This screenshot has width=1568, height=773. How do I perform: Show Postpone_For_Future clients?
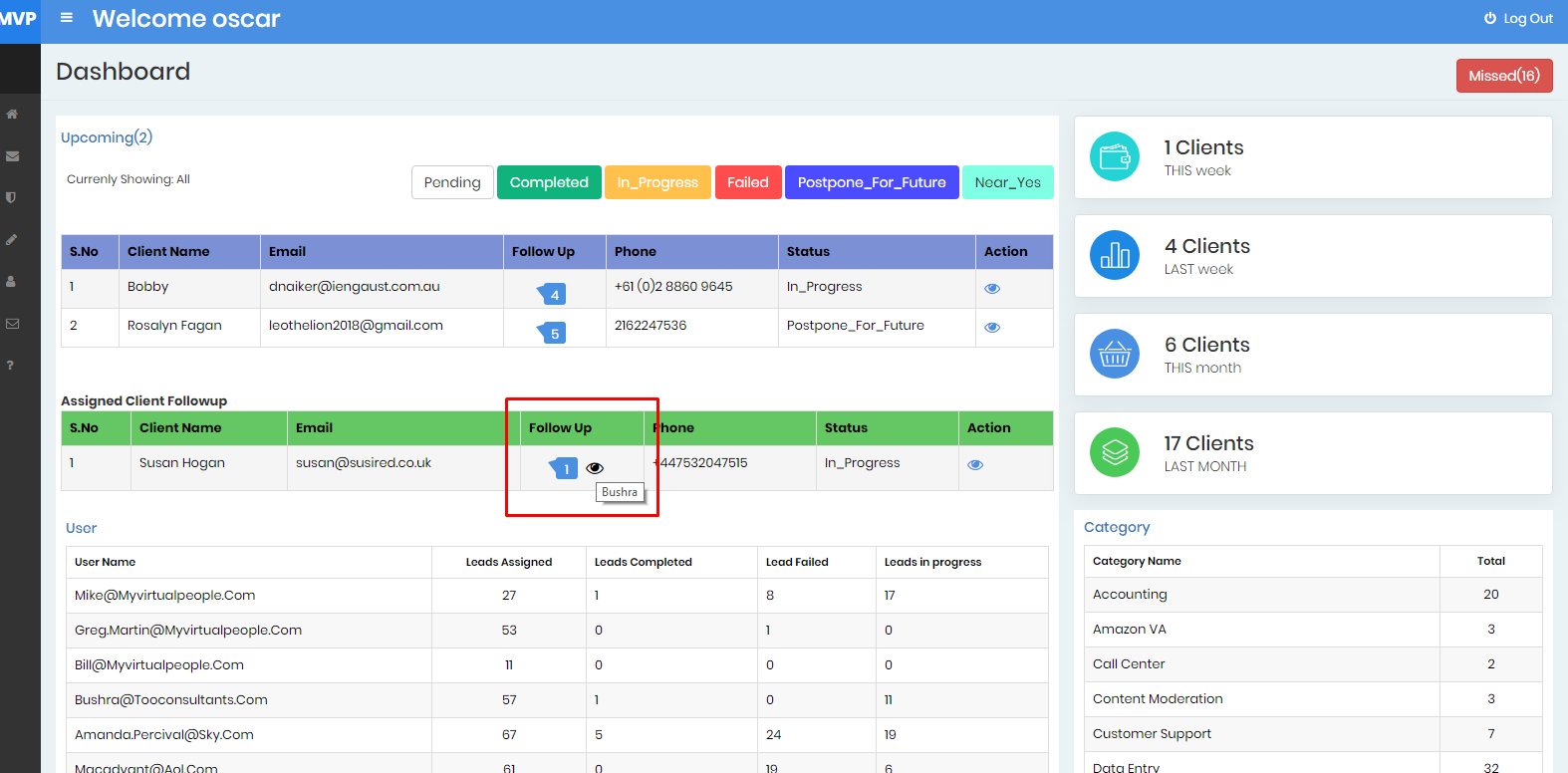872,182
